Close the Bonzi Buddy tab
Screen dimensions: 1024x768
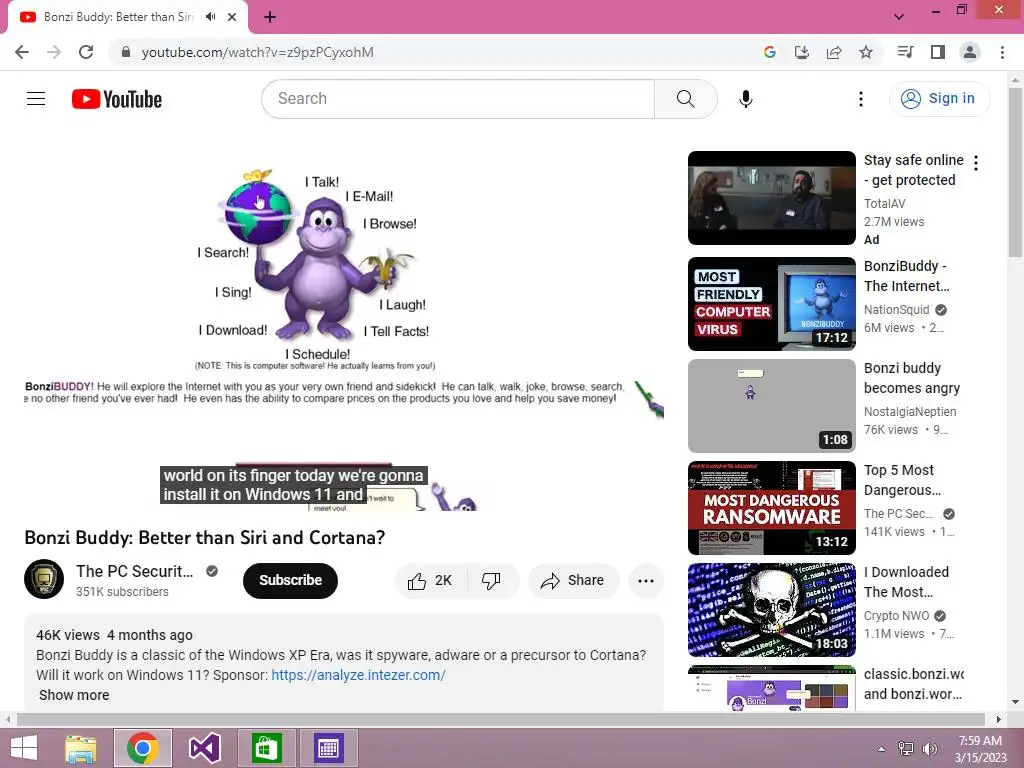point(232,17)
